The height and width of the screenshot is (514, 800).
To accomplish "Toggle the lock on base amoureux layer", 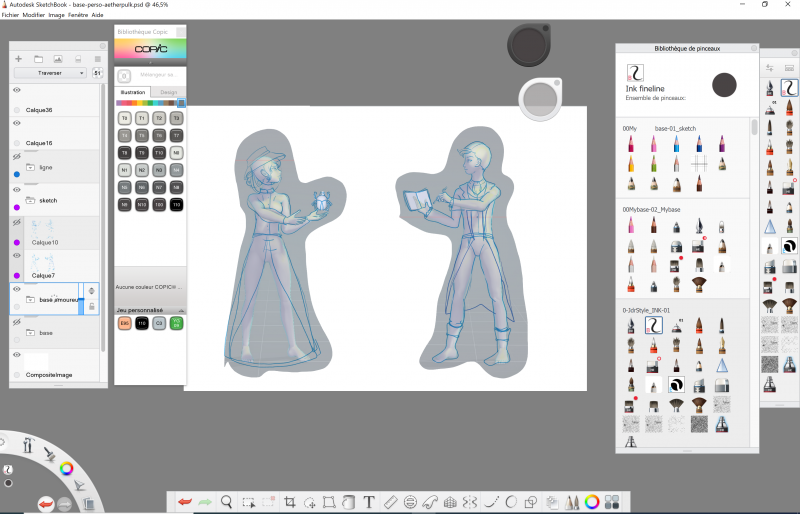I will coord(91,306).
